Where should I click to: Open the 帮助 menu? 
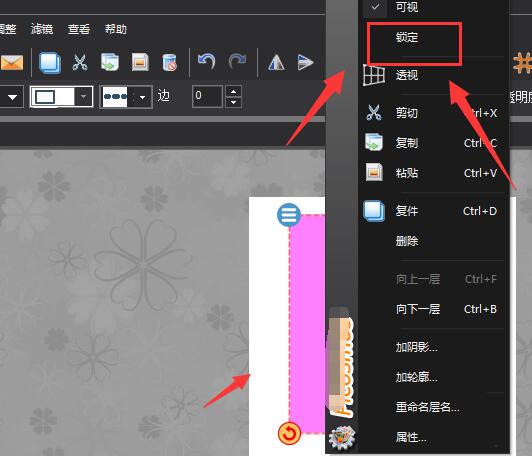(116, 29)
